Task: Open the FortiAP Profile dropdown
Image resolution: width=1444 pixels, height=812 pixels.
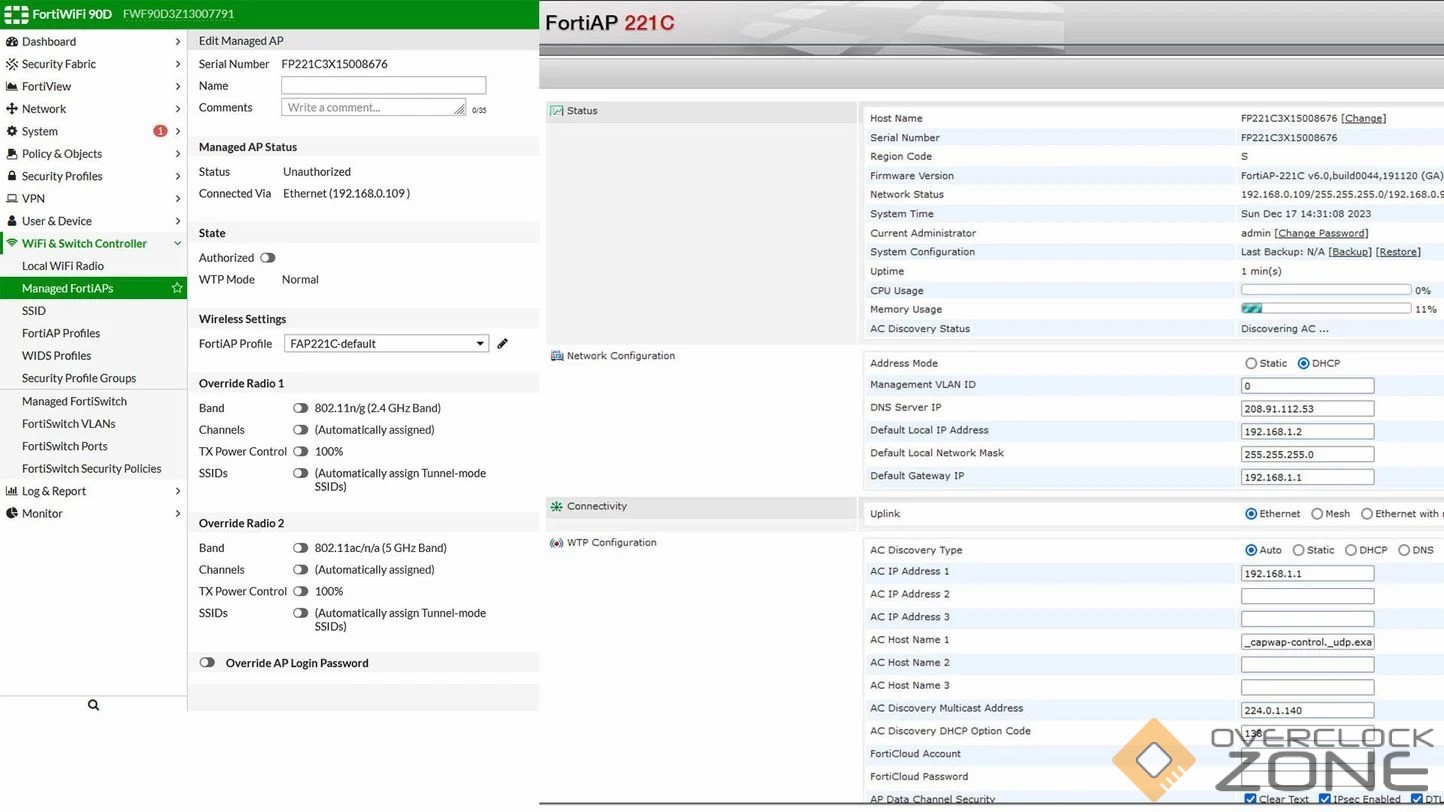Action: click(x=387, y=344)
